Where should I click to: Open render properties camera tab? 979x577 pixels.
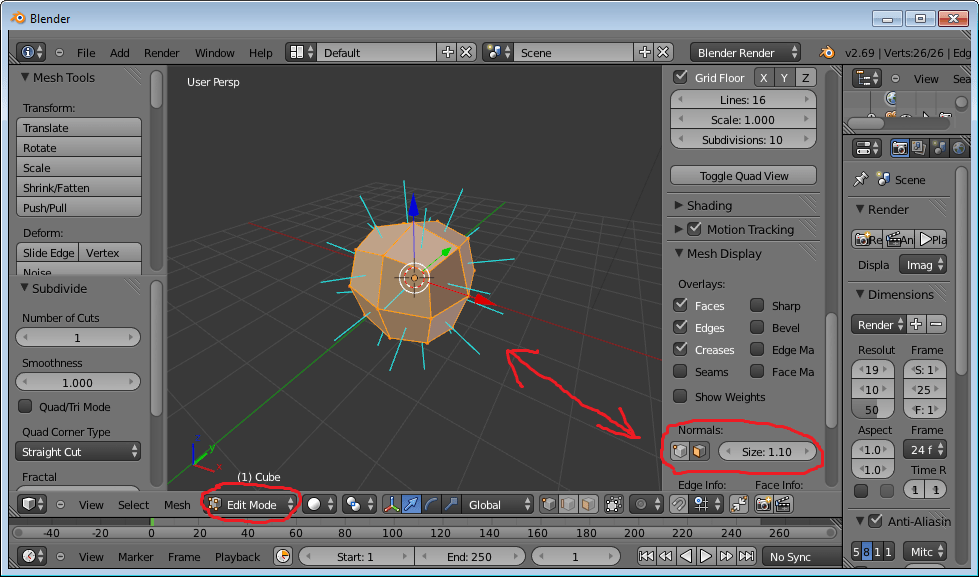click(x=900, y=148)
